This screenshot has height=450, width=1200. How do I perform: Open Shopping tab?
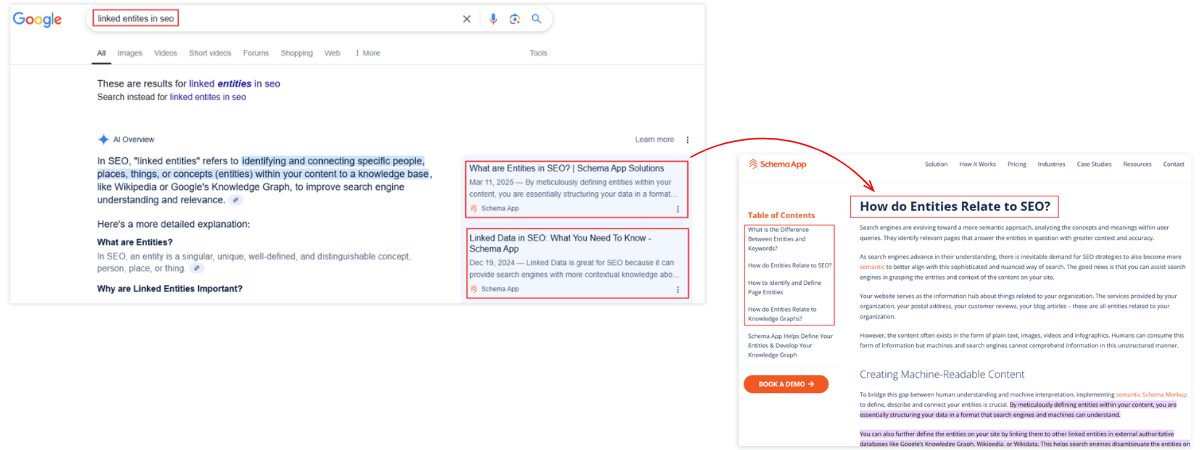pyautogui.click(x=297, y=53)
